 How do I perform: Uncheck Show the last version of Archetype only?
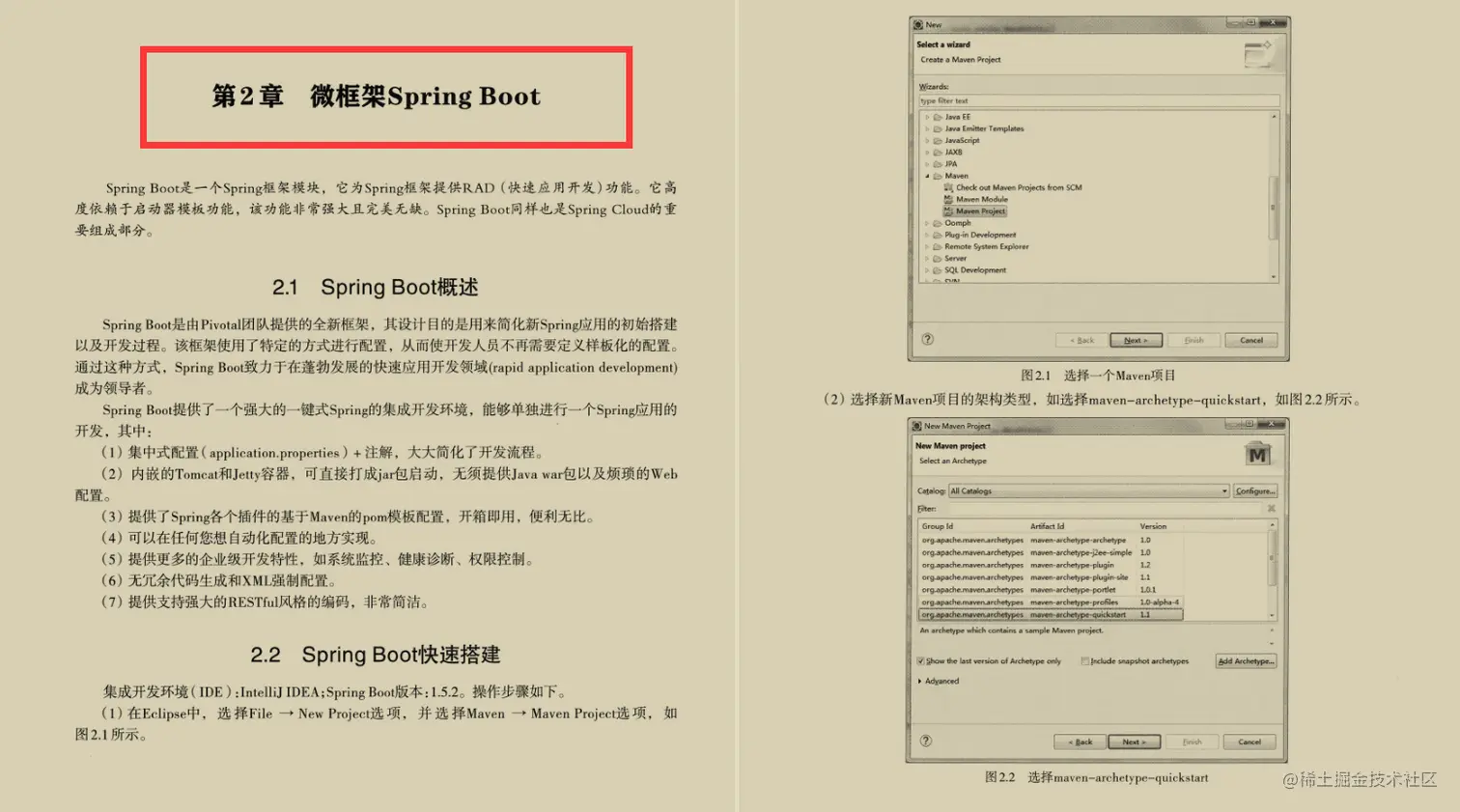point(920,661)
